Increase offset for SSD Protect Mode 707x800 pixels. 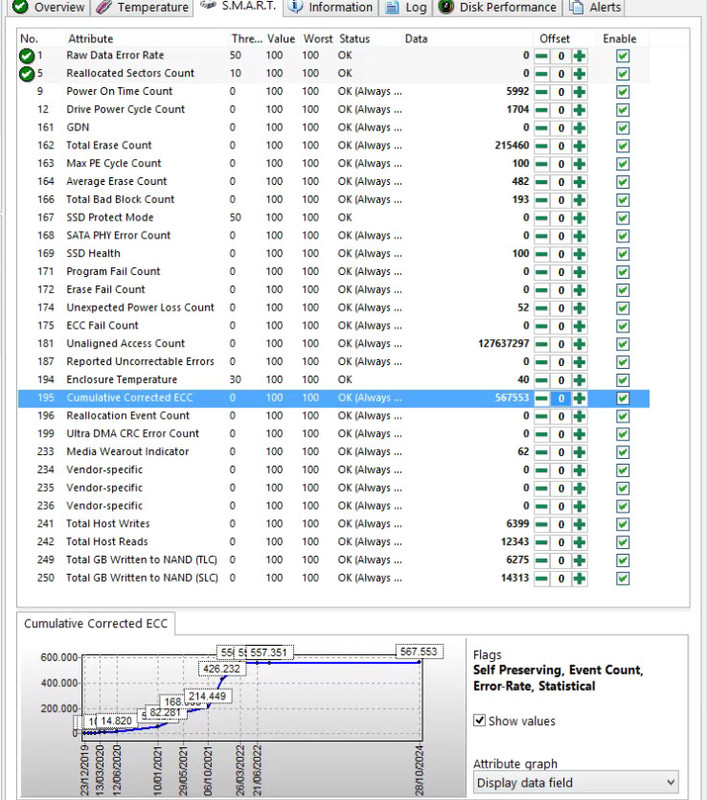pyautogui.click(x=579, y=218)
